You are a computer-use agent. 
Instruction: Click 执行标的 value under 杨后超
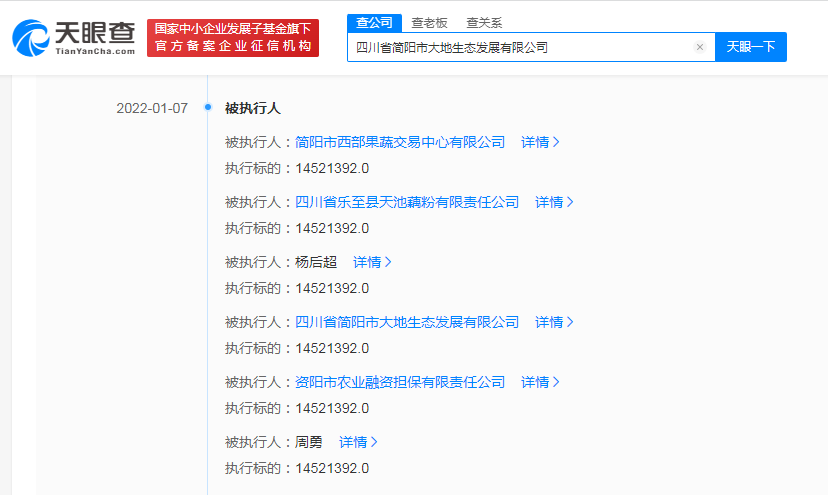[332, 288]
